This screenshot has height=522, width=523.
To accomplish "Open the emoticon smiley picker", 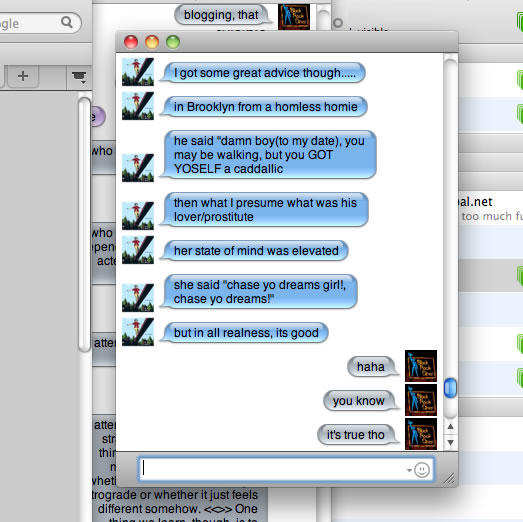I will (422, 470).
